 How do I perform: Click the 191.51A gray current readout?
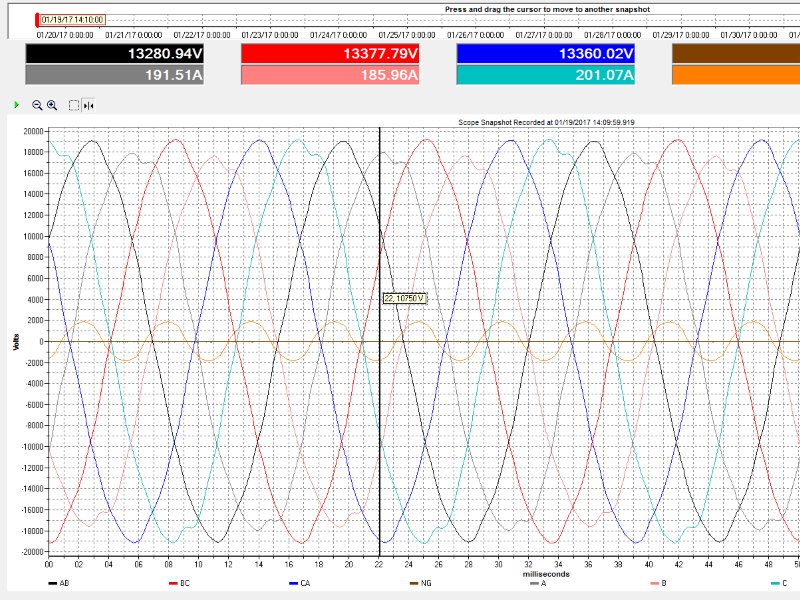click(114, 75)
